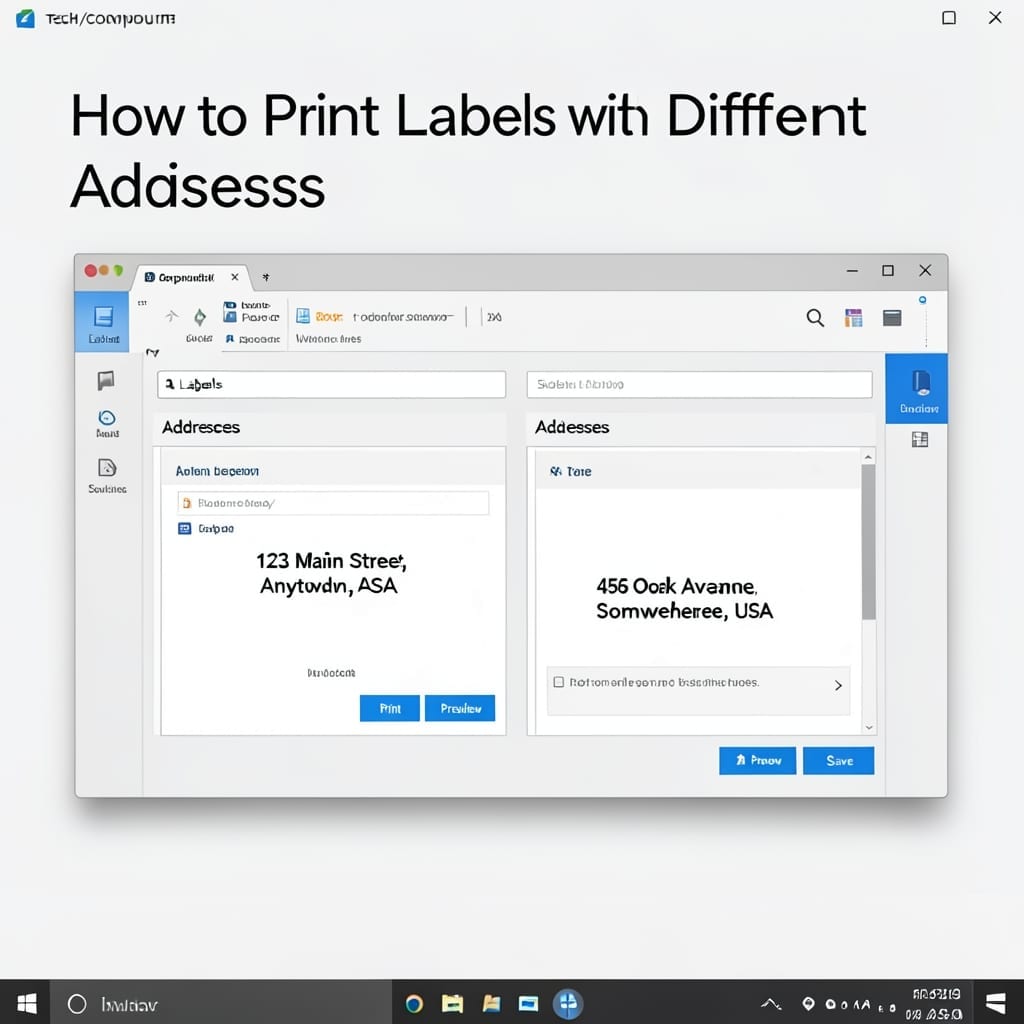Viewport: 1024px width, 1024px height.
Task: Click the Save button
Action: 839,760
